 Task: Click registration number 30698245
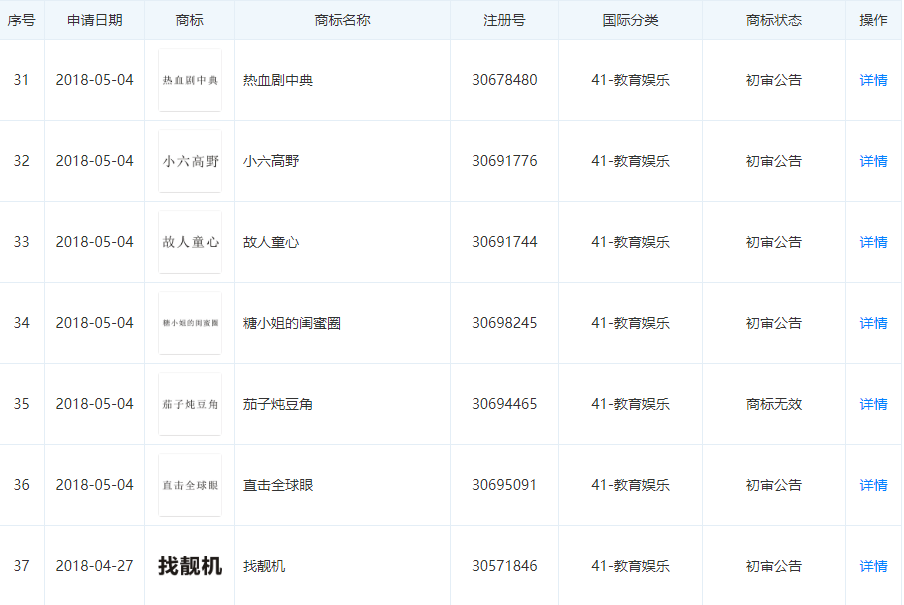(504, 323)
